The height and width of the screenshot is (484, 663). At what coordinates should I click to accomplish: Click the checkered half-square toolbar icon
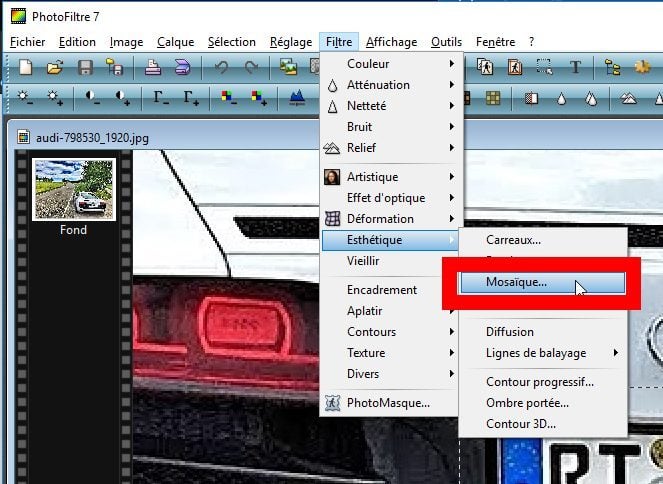pyautogui.click(x=531, y=98)
